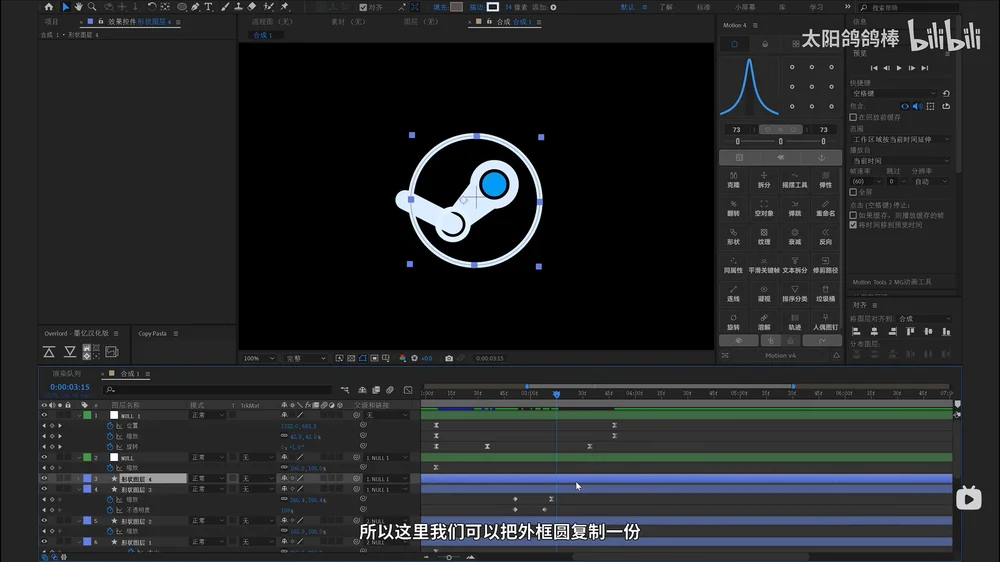Viewport: 1000px width, 562px height.
Task: Hide 形状图层 3 layer with eye icon
Action: (44, 489)
